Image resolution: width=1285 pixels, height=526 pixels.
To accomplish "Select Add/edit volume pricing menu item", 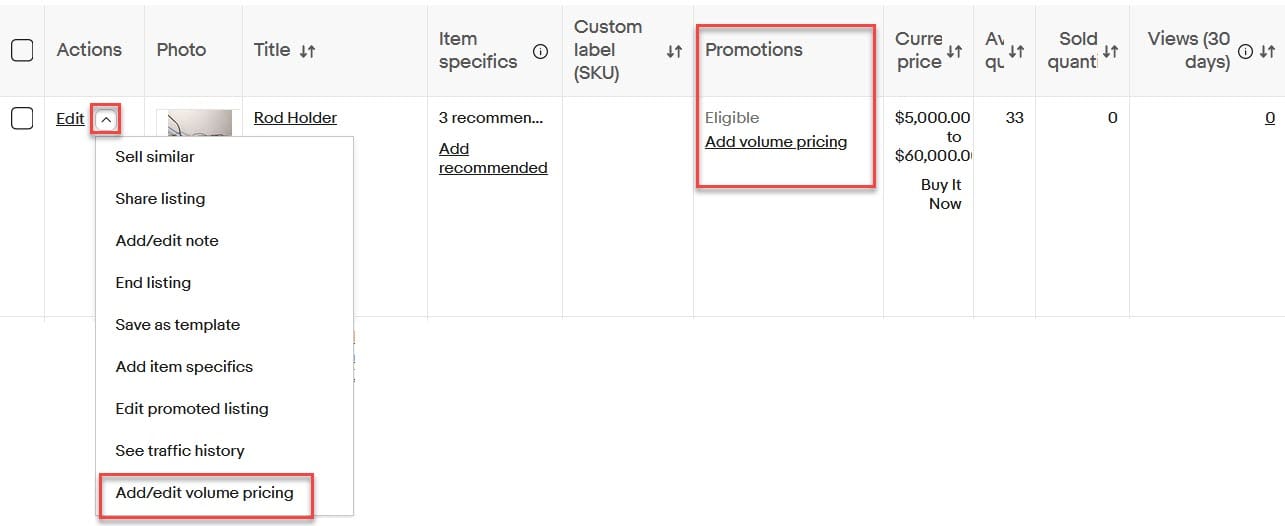I will coord(204,493).
